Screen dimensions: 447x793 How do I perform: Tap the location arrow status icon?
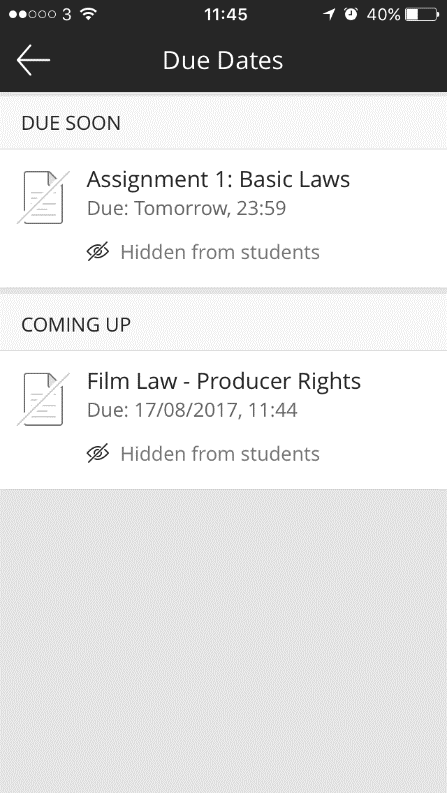pyautogui.click(x=329, y=14)
